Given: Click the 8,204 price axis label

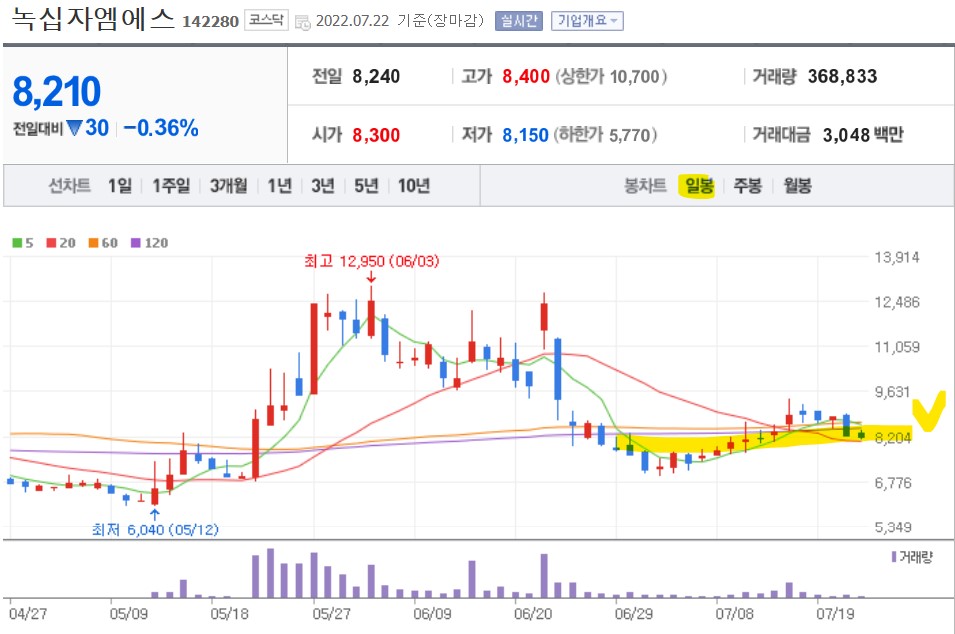Looking at the screenshot, I should (x=893, y=437).
